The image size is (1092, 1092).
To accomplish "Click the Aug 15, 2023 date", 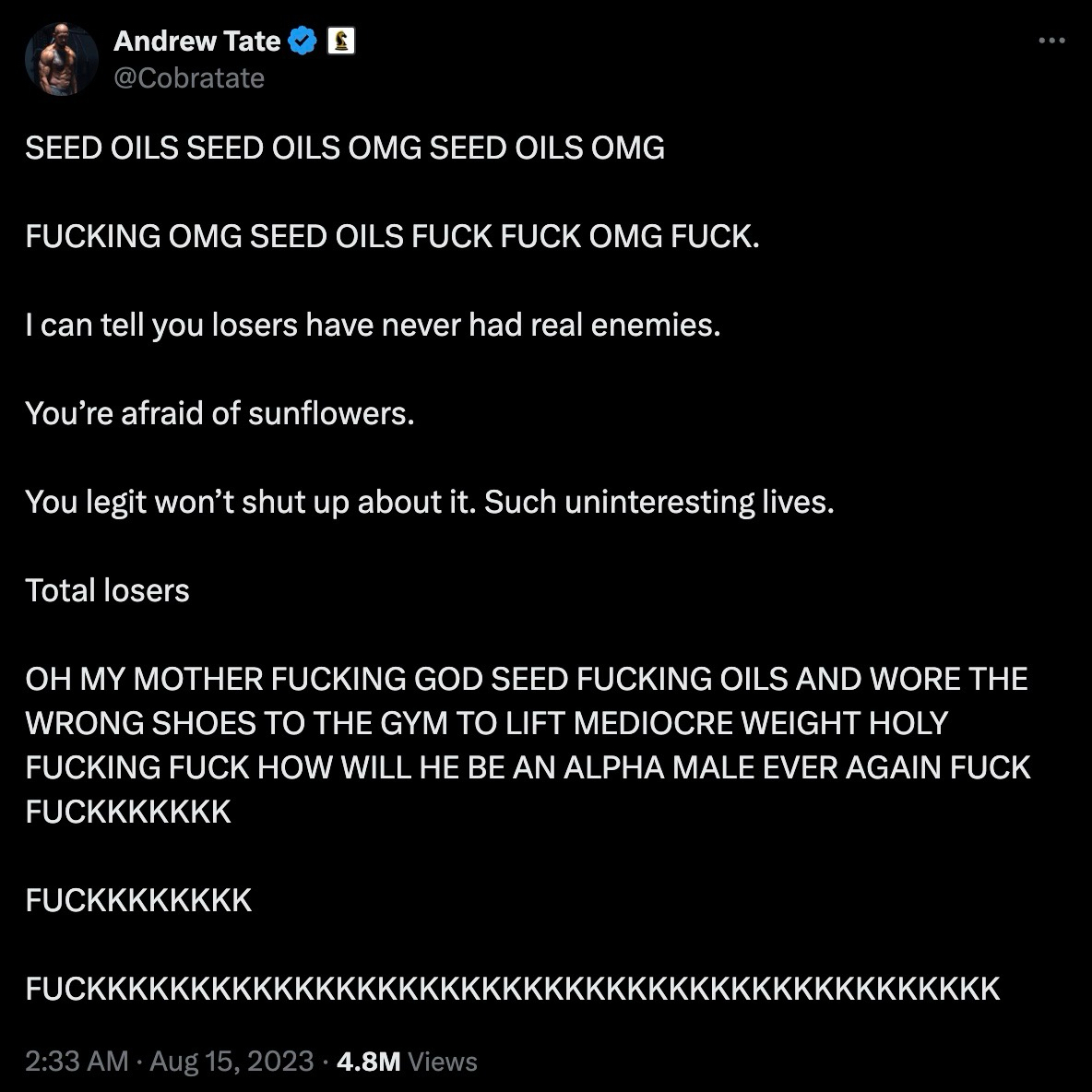I will click(231, 1062).
